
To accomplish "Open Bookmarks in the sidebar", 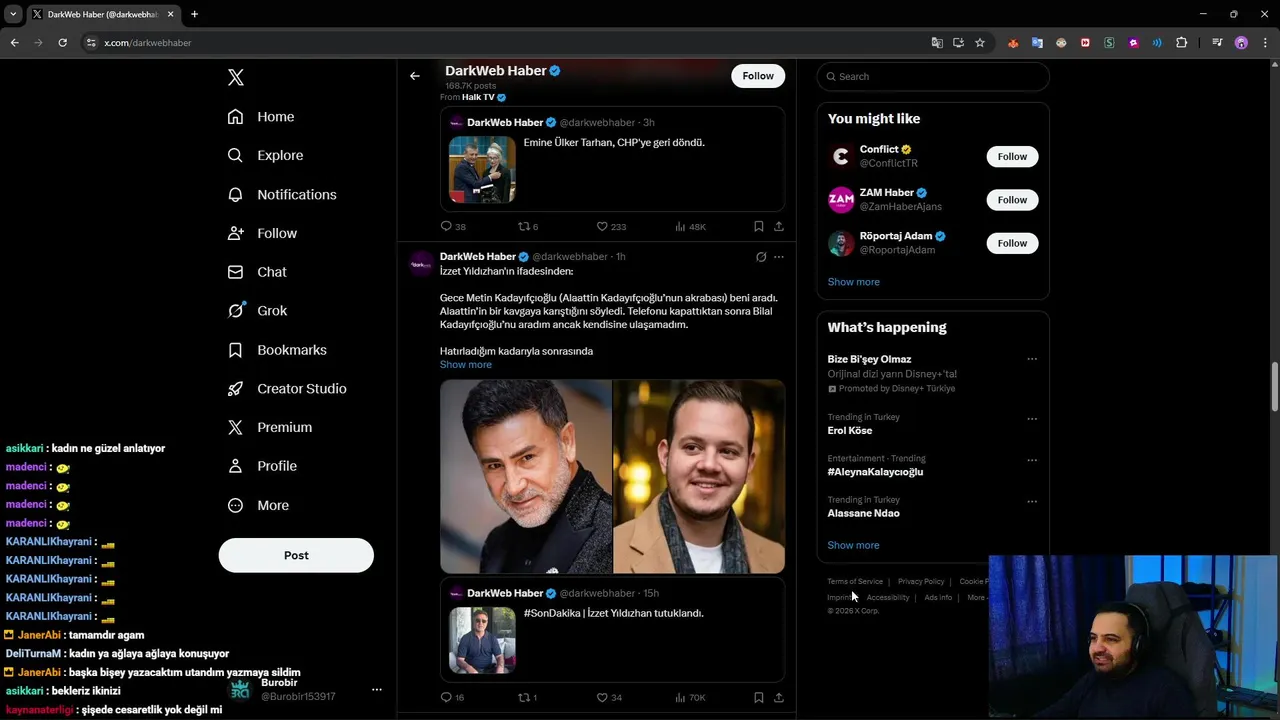I will [x=277, y=350].
